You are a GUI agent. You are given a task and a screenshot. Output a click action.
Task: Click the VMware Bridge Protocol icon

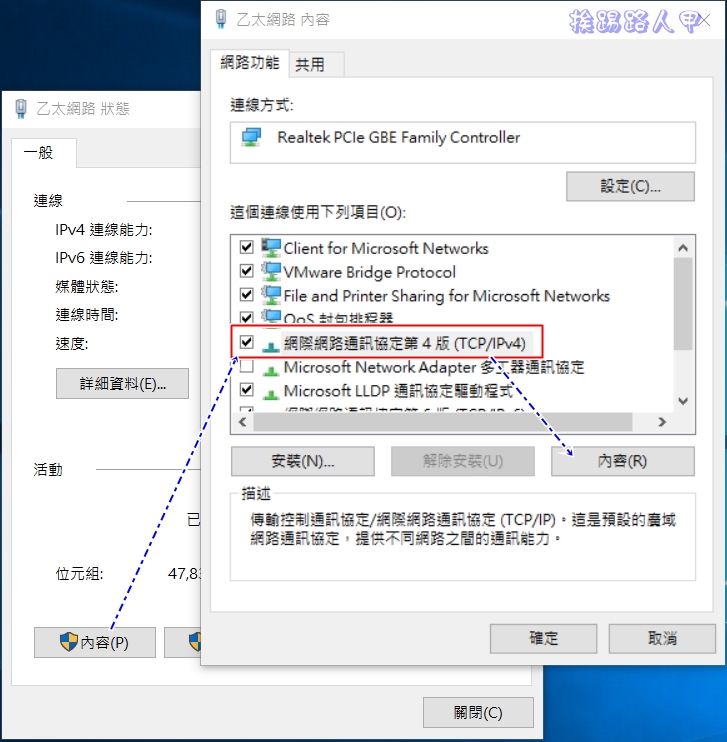271,271
